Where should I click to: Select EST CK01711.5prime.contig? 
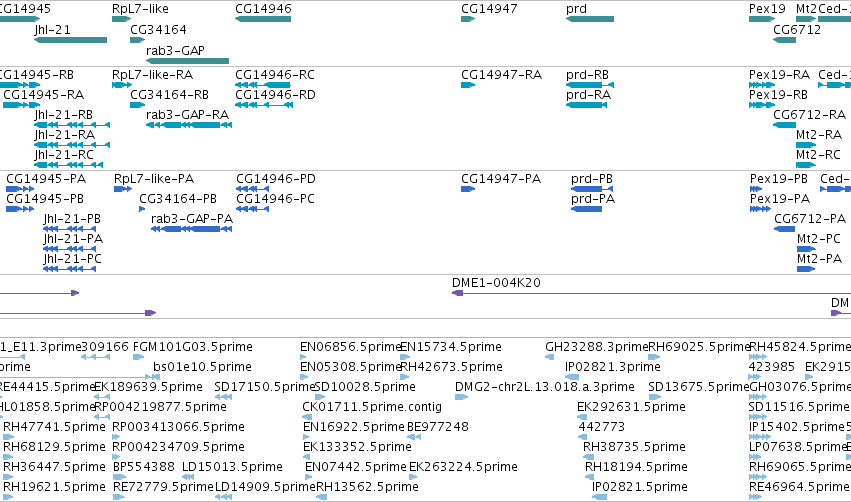click(x=306, y=417)
